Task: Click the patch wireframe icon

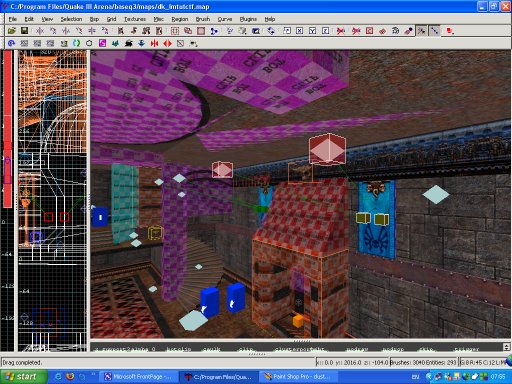Action: 383,31
